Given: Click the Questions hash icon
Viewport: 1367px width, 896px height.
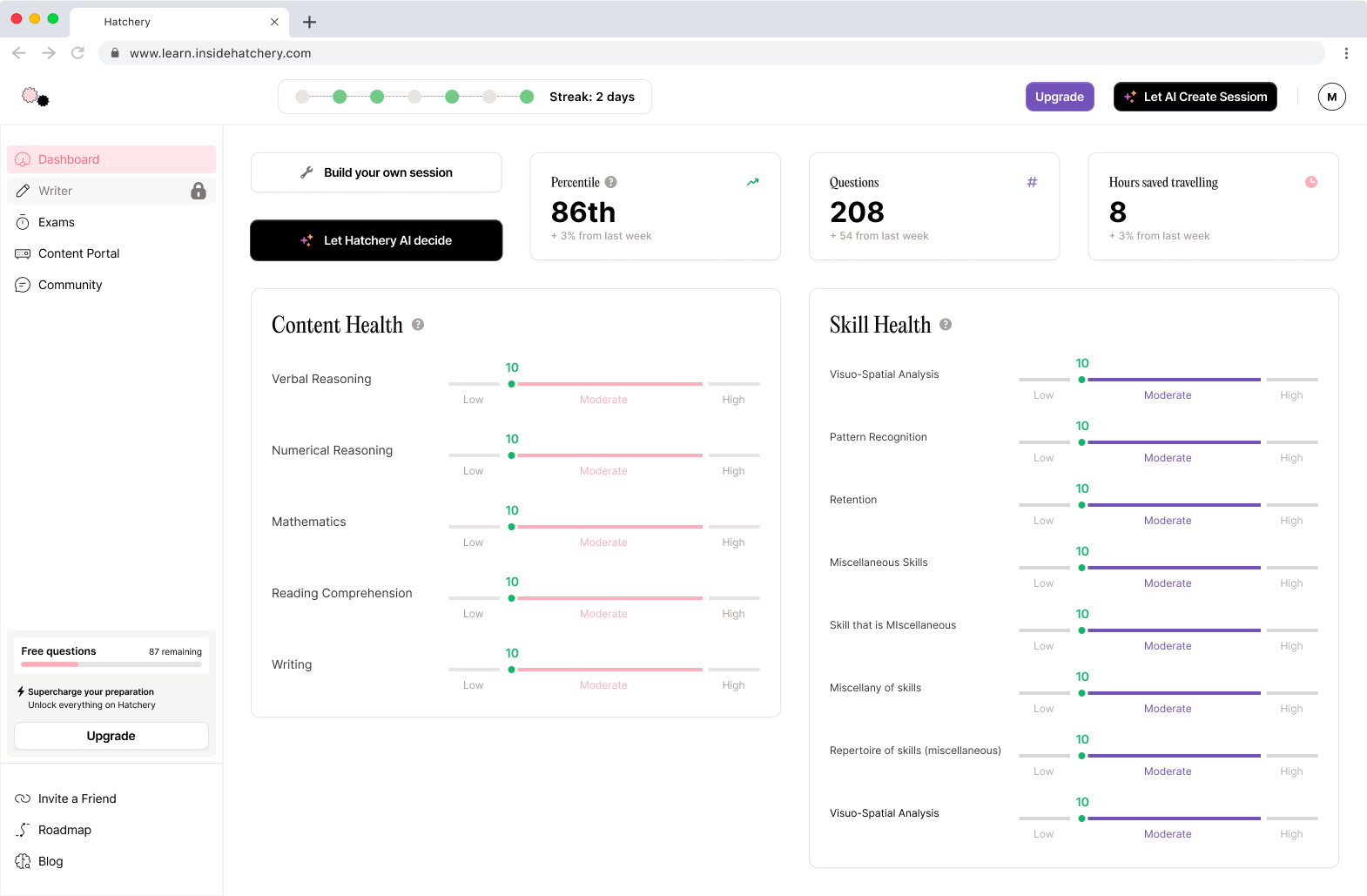Looking at the screenshot, I should coord(1032,182).
